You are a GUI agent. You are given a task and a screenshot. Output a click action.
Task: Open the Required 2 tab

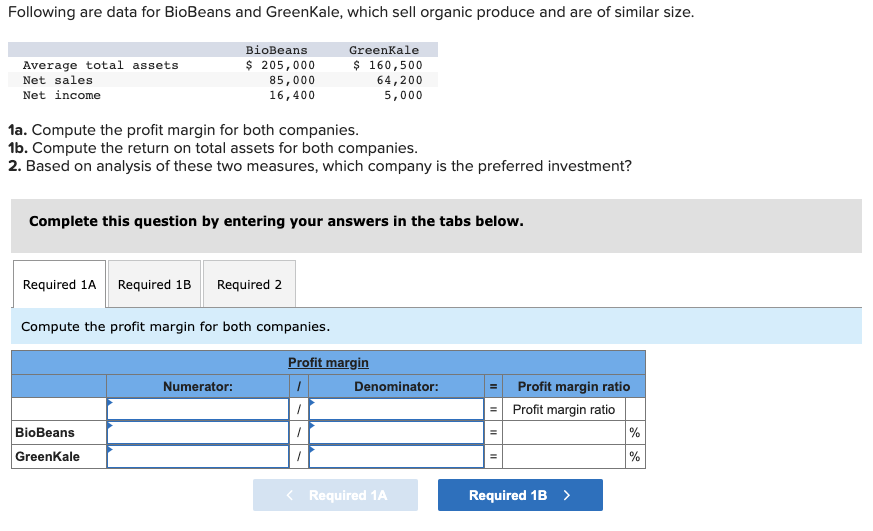pyautogui.click(x=249, y=284)
